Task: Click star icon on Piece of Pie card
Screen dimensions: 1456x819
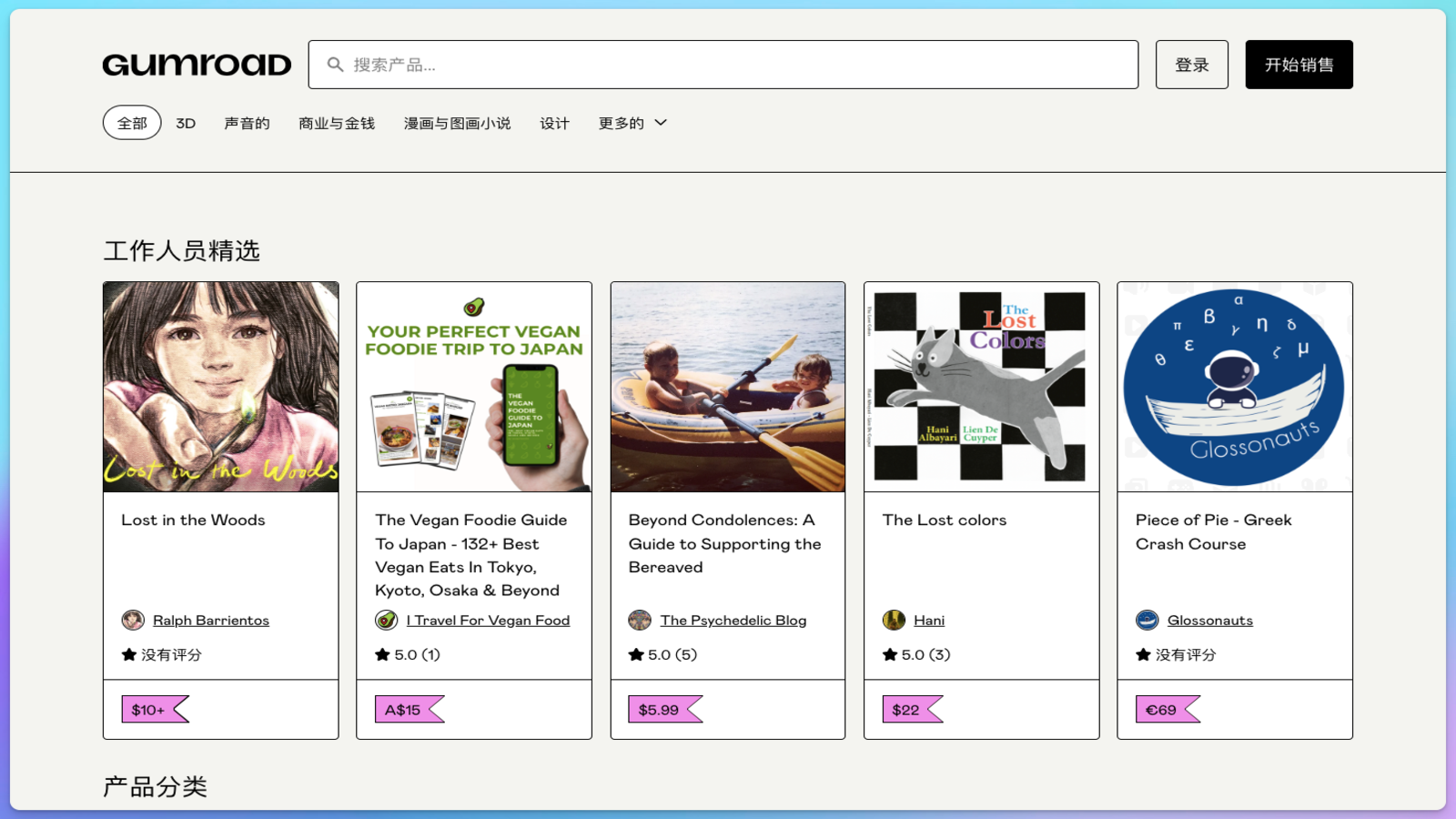Action: 1143,654
